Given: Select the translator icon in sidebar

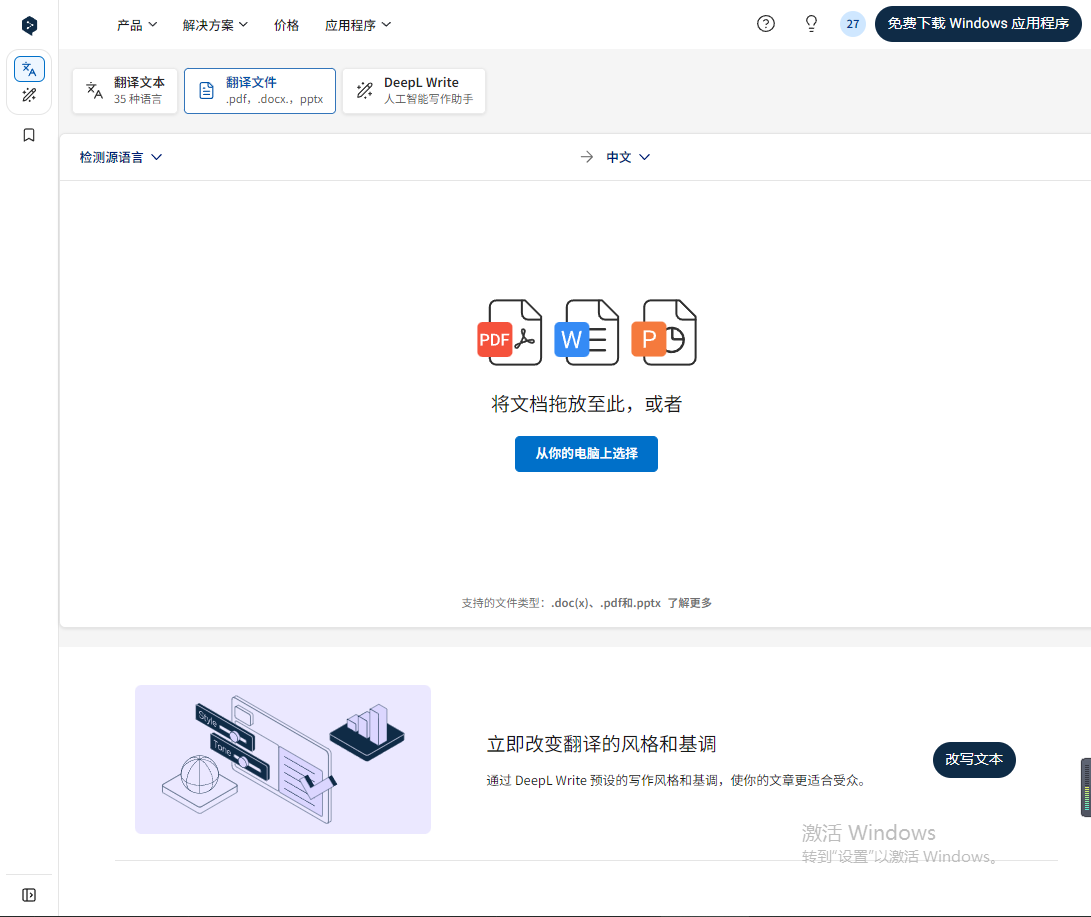Looking at the screenshot, I should pos(29,69).
